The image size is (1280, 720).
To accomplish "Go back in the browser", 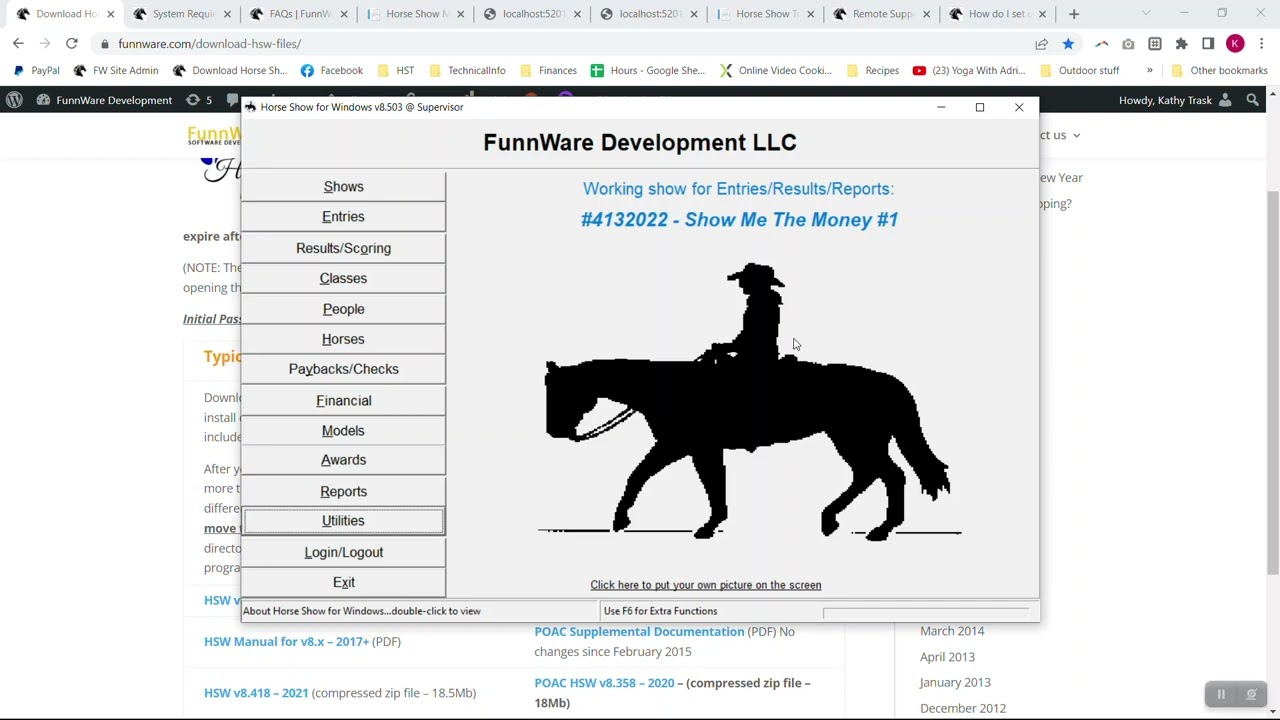I will [x=18, y=44].
